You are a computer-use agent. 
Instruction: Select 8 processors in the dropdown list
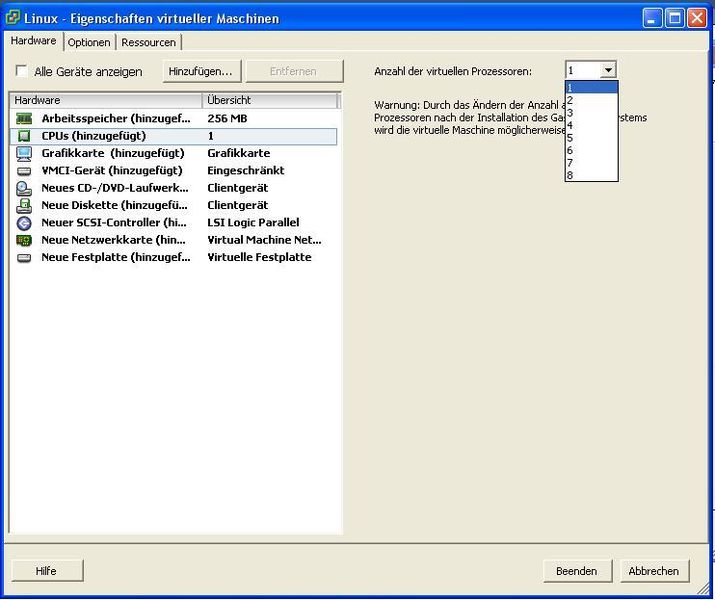tap(570, 175)
